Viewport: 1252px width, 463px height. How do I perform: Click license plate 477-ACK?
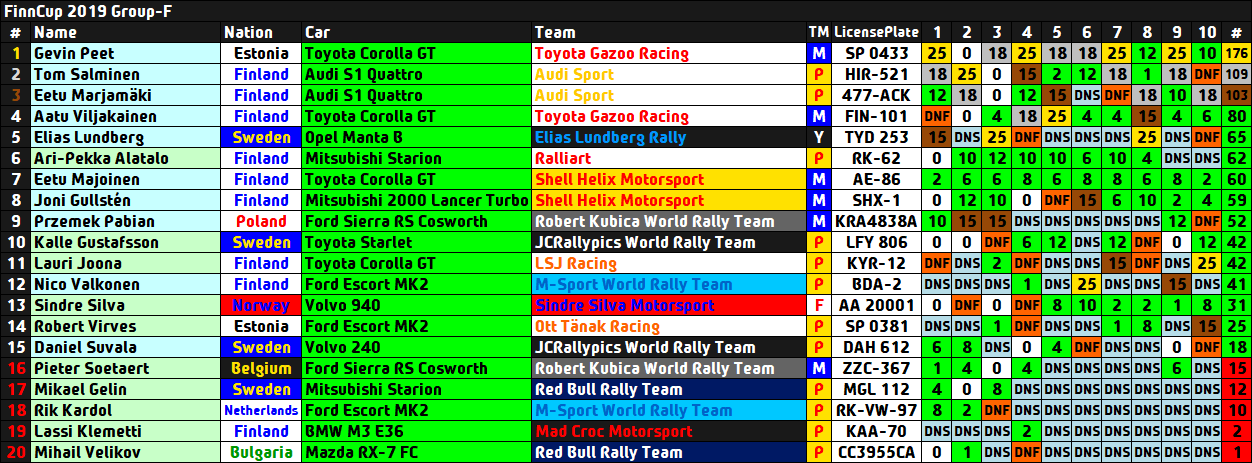(x=877, y=95)
